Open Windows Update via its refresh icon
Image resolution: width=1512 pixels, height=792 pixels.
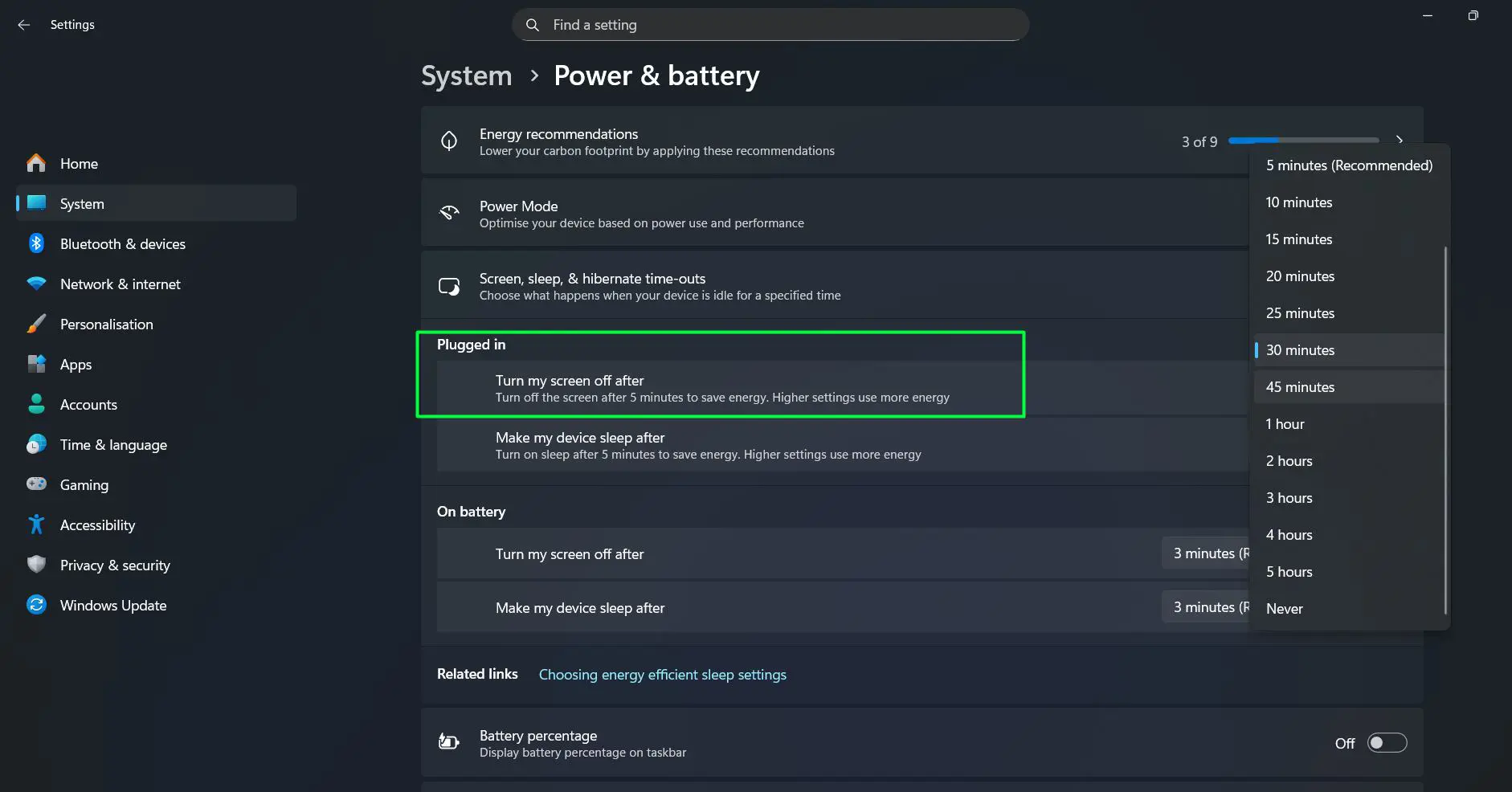pos(36,605)
